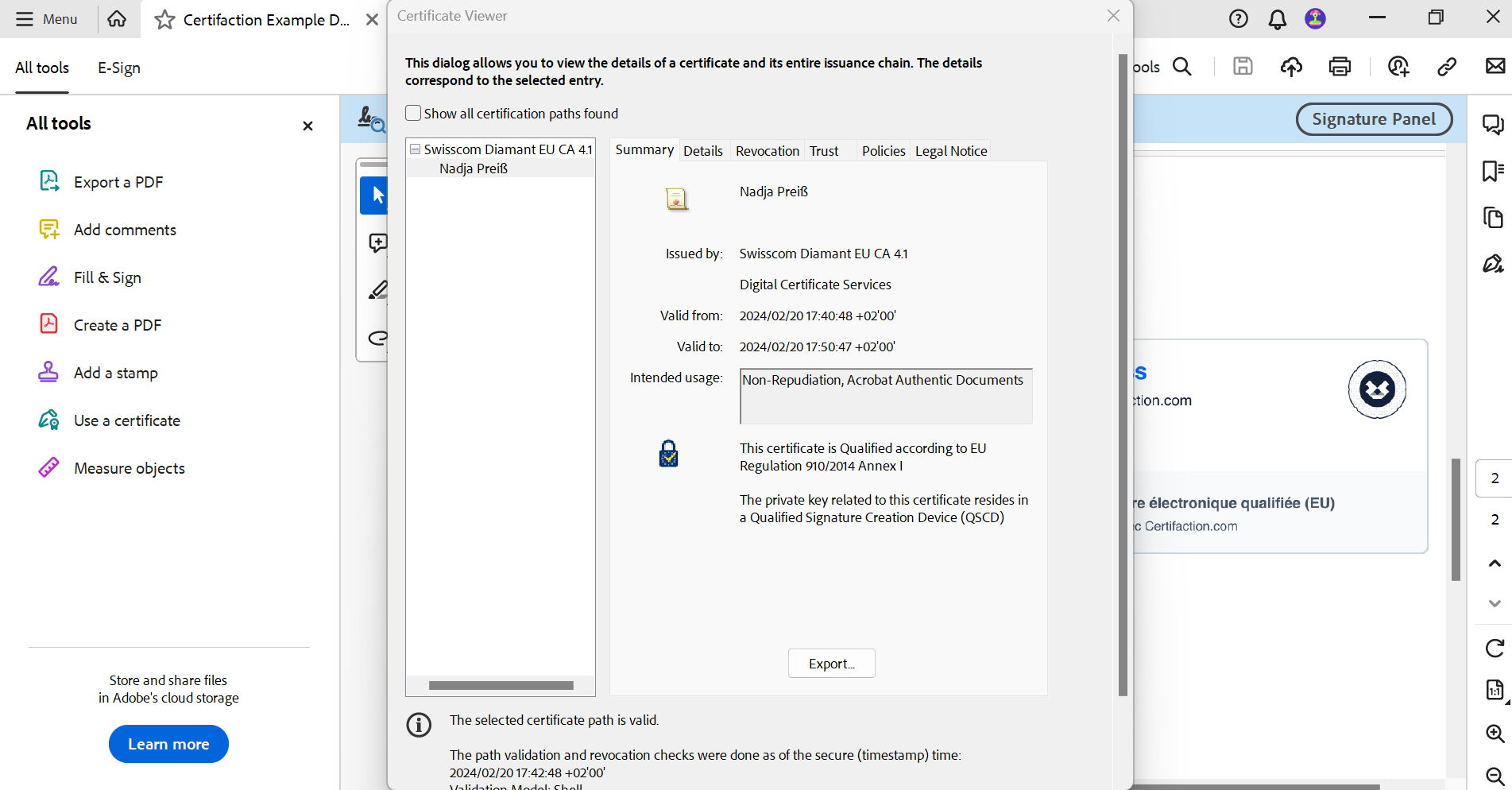Open the page thumbnails copy icon
Image resolution: width=1512 pixels, height=790 pixels.
[1493, 217]
